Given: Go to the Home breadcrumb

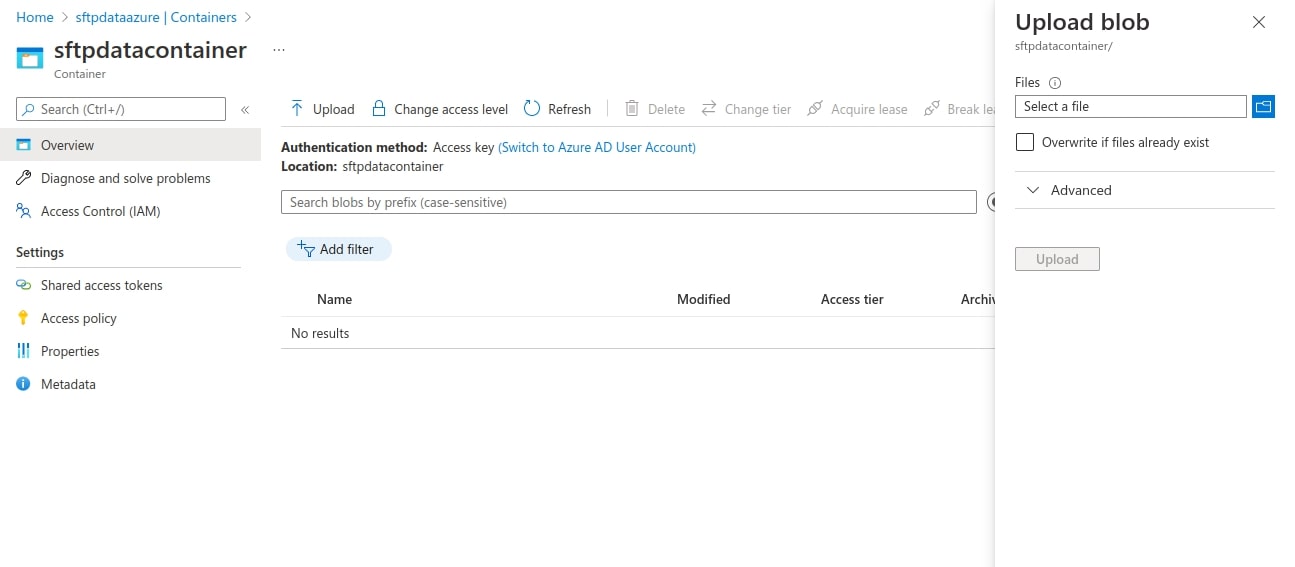Looking at the screenshot, I should tap(35, 17).
